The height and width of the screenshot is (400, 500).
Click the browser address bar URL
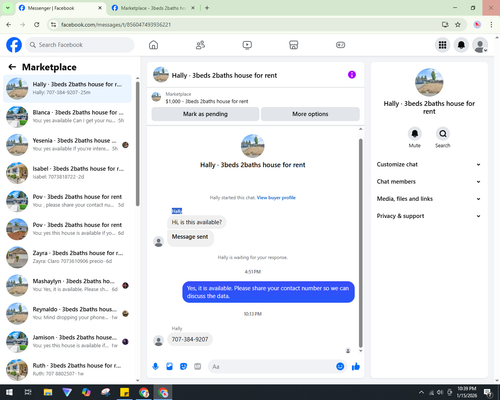click(x=116, y=24)
